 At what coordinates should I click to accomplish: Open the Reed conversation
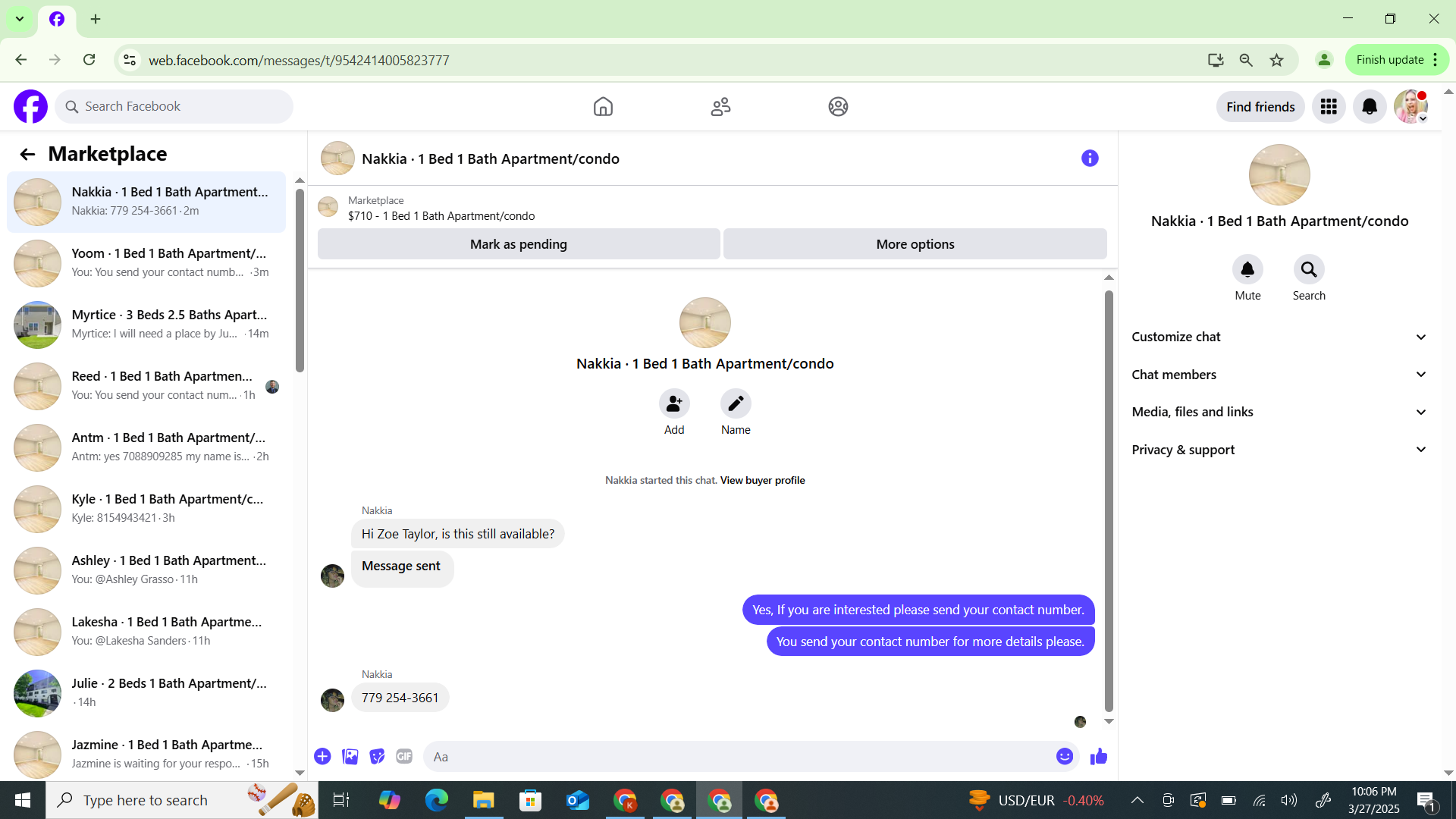[146, 386]
